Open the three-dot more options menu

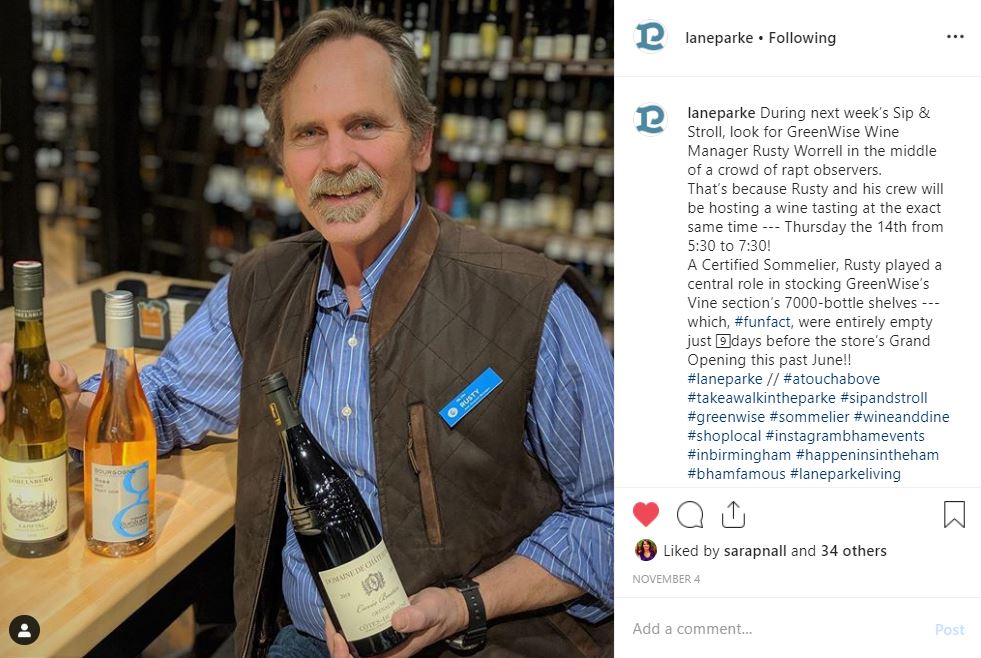[955, 37]
